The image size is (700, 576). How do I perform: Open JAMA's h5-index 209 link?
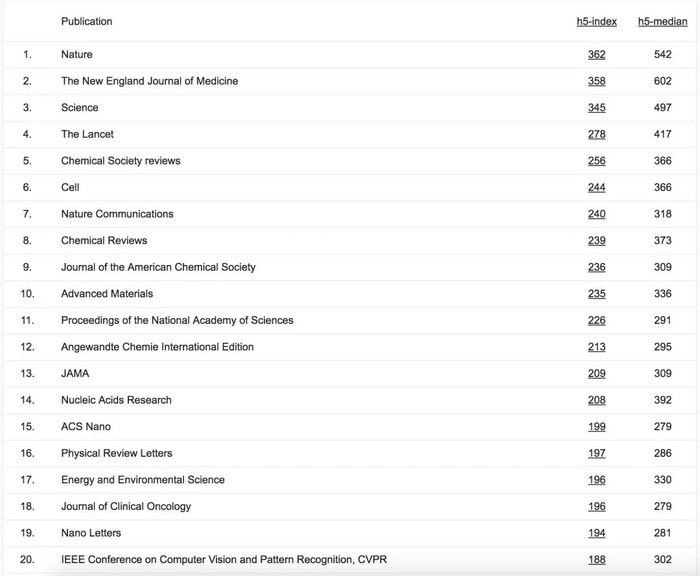[596, 373]
